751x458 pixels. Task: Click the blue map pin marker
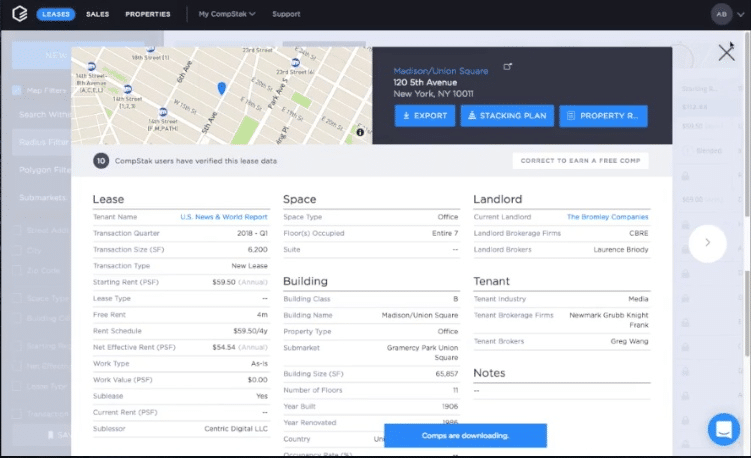221,88
